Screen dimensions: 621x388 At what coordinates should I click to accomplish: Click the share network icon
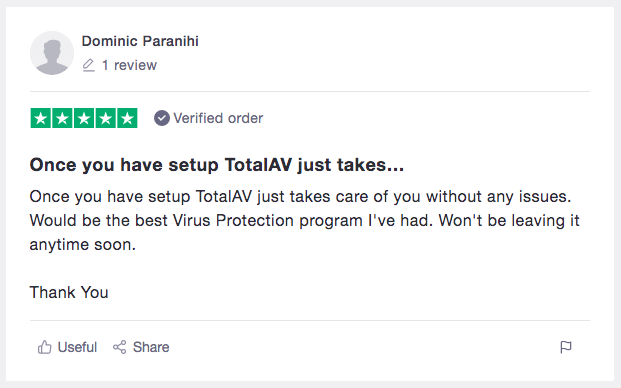pos(120,347)
